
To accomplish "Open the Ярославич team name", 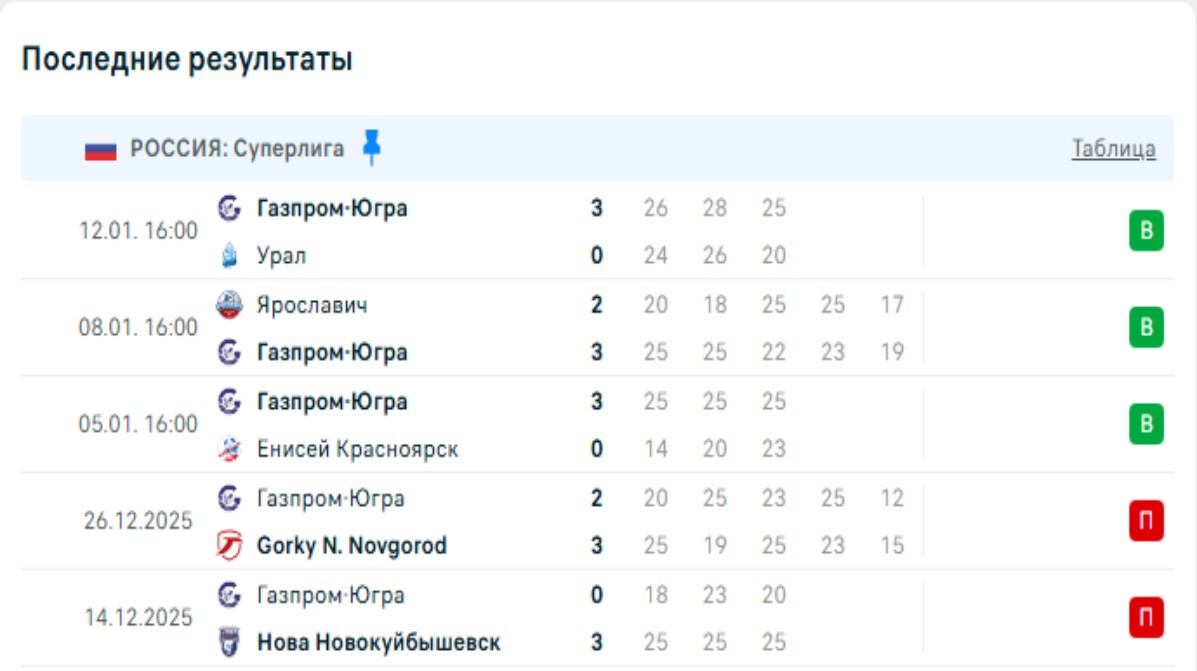I will [x=311, y=305].
